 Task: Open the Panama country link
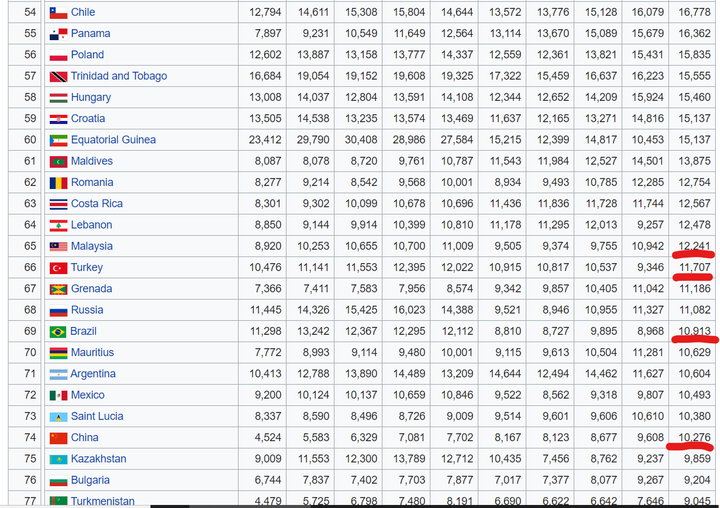pos(90,34)
